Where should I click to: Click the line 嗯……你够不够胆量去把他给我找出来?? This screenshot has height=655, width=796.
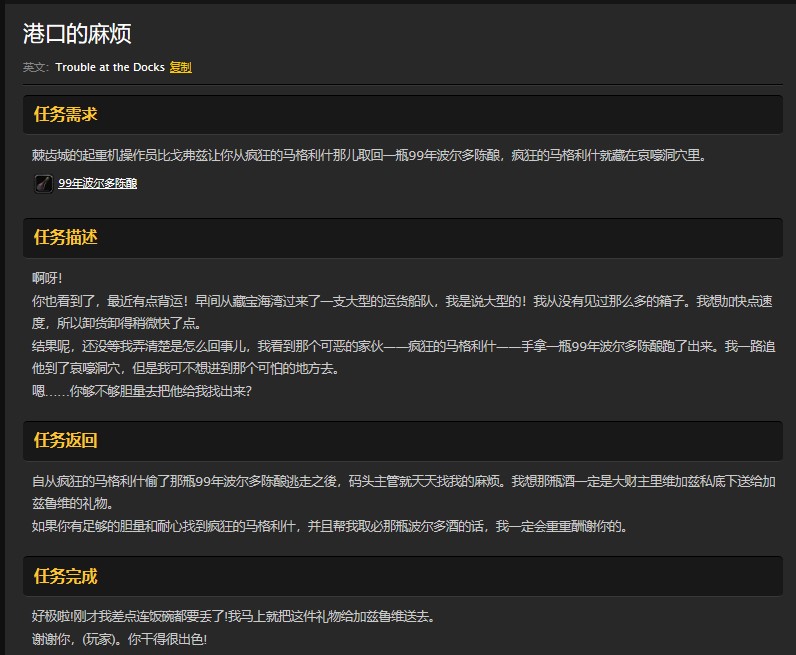pyautogui.click(x=141, y=391)
